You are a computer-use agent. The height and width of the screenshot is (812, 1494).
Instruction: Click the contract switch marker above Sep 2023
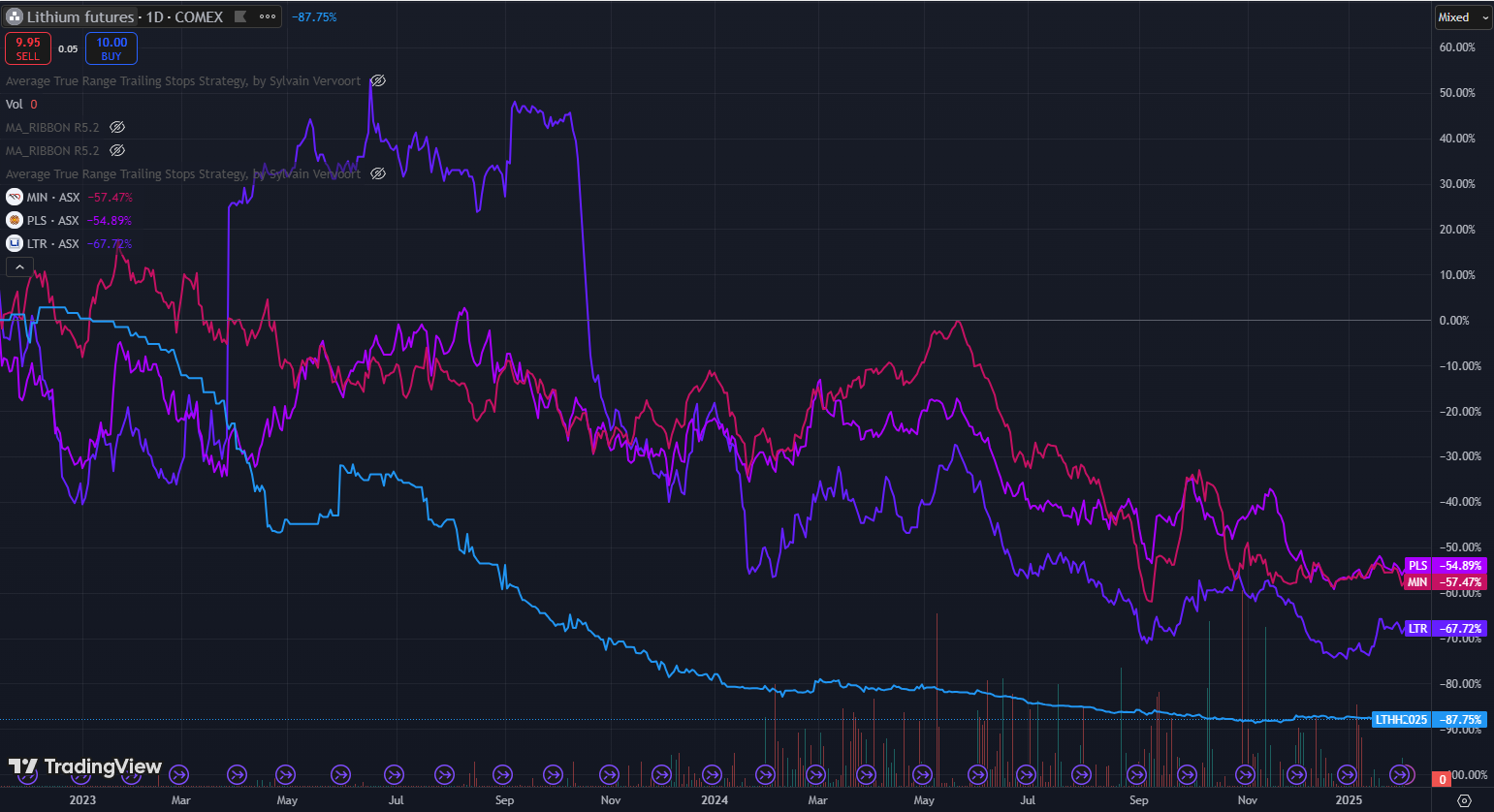click(x=502, y=774)
